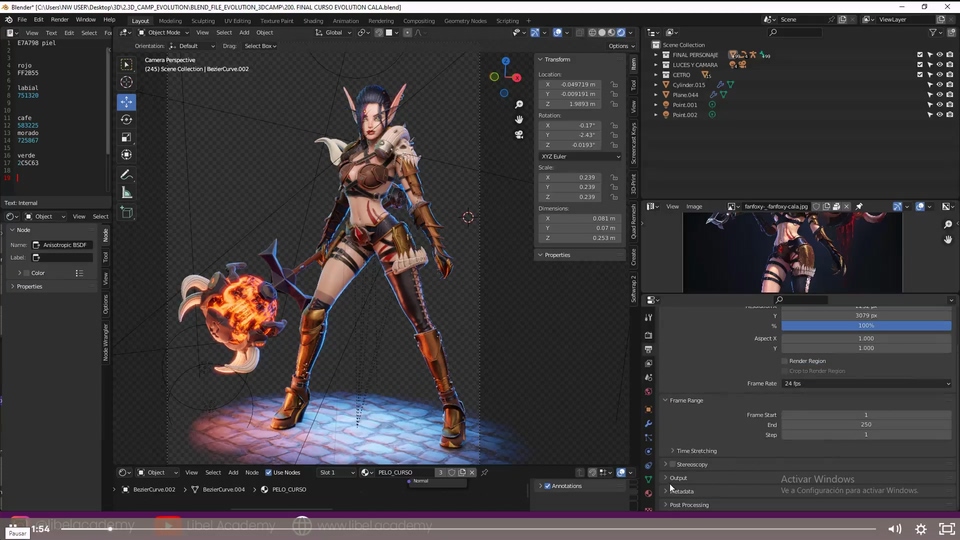The width and height of the screenshot is (960, 540).
Task: Click the video player fullscreen icon
Action: click(x=946, y=528)
